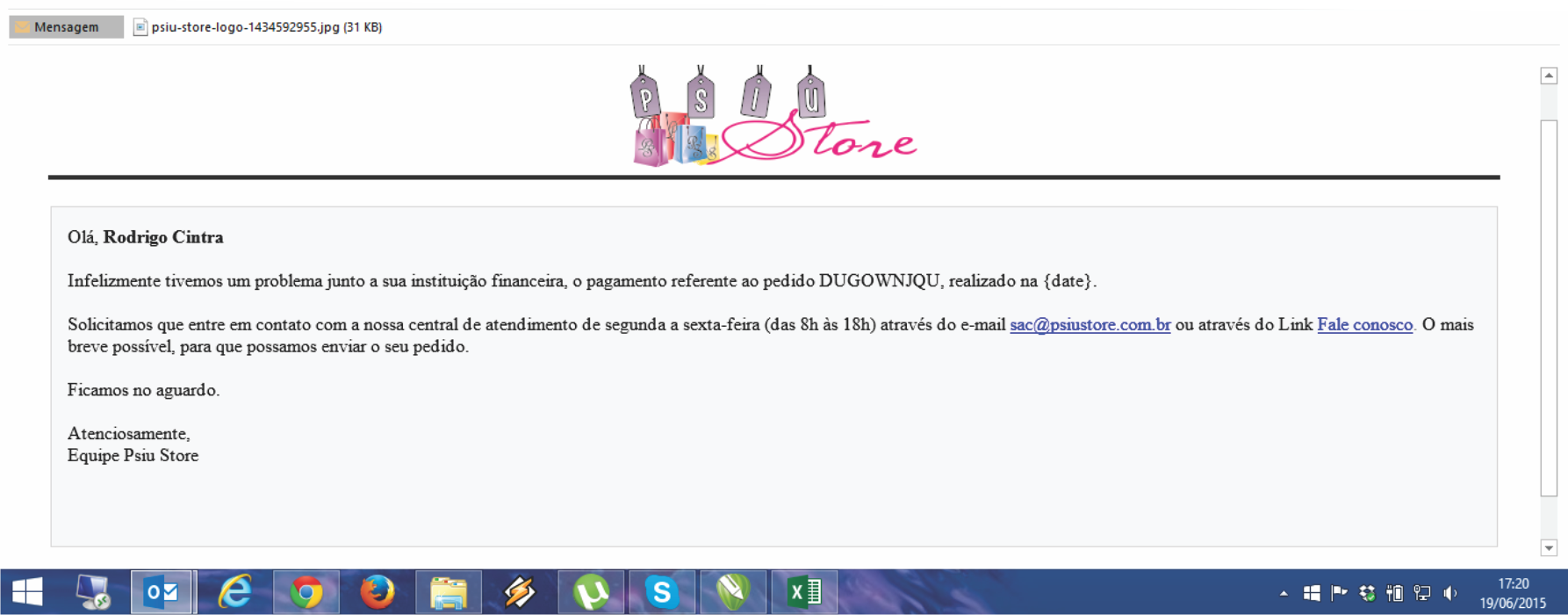Click the signature Equipe Psiu Store
The height and width of the screenshot is (615, 1568).
point(133,455)
